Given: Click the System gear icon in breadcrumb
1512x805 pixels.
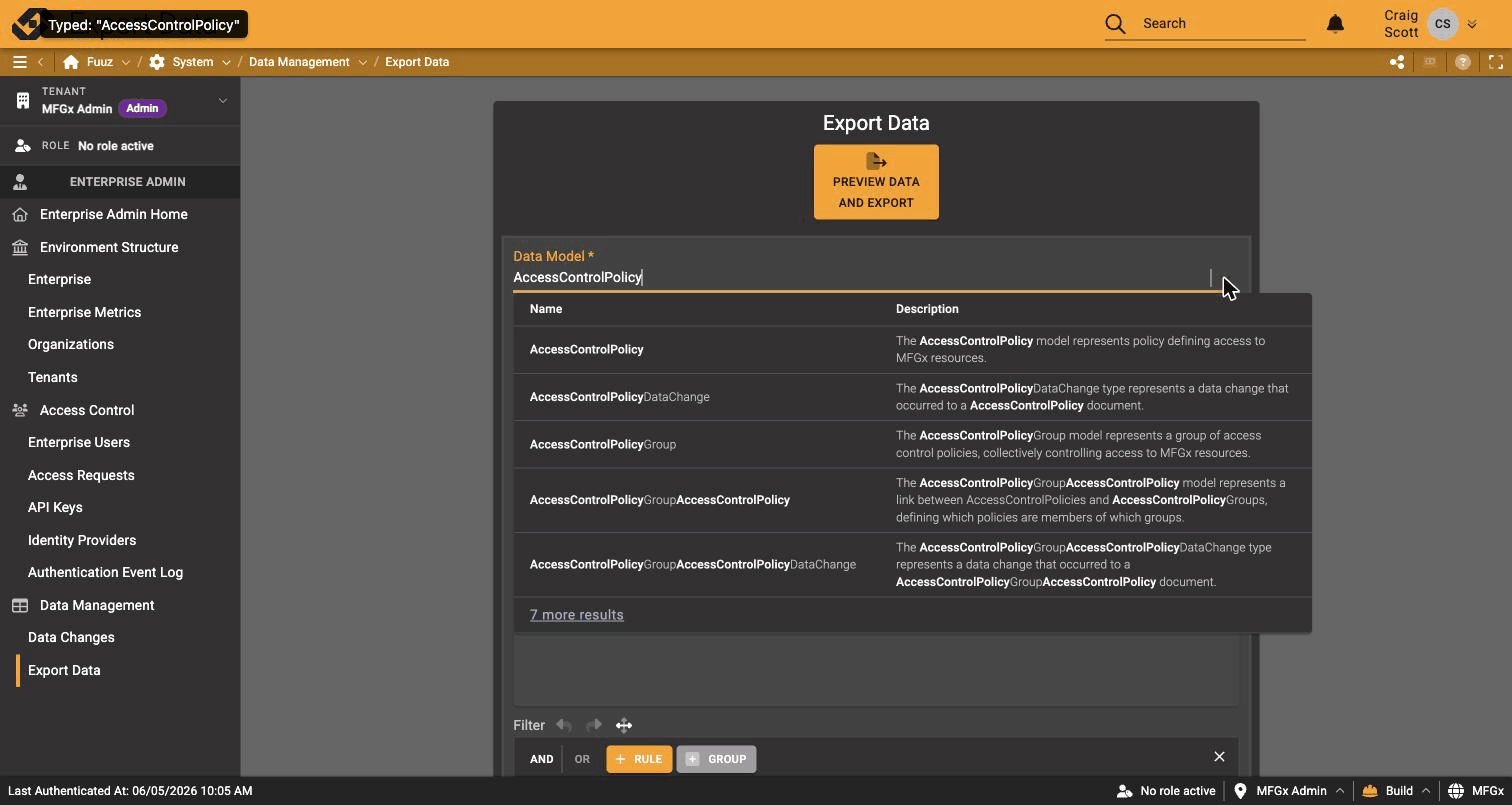Looking at the screenshot, I should [x=157, y=62].
